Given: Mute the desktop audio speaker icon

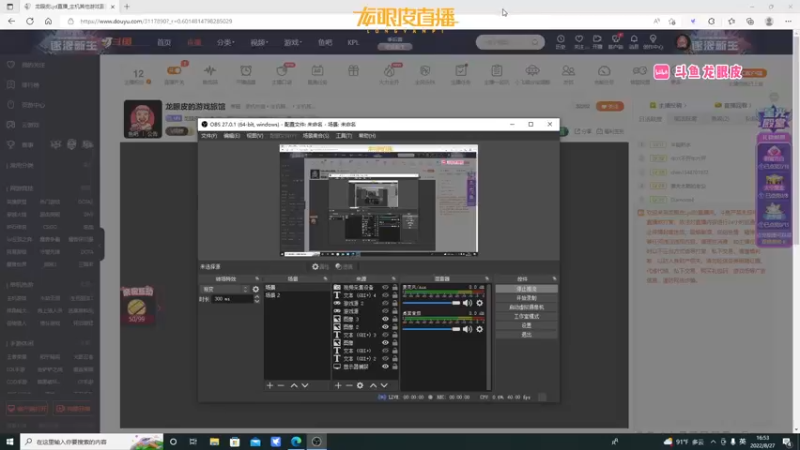Looking at the screenshot, I should (467, 330).
